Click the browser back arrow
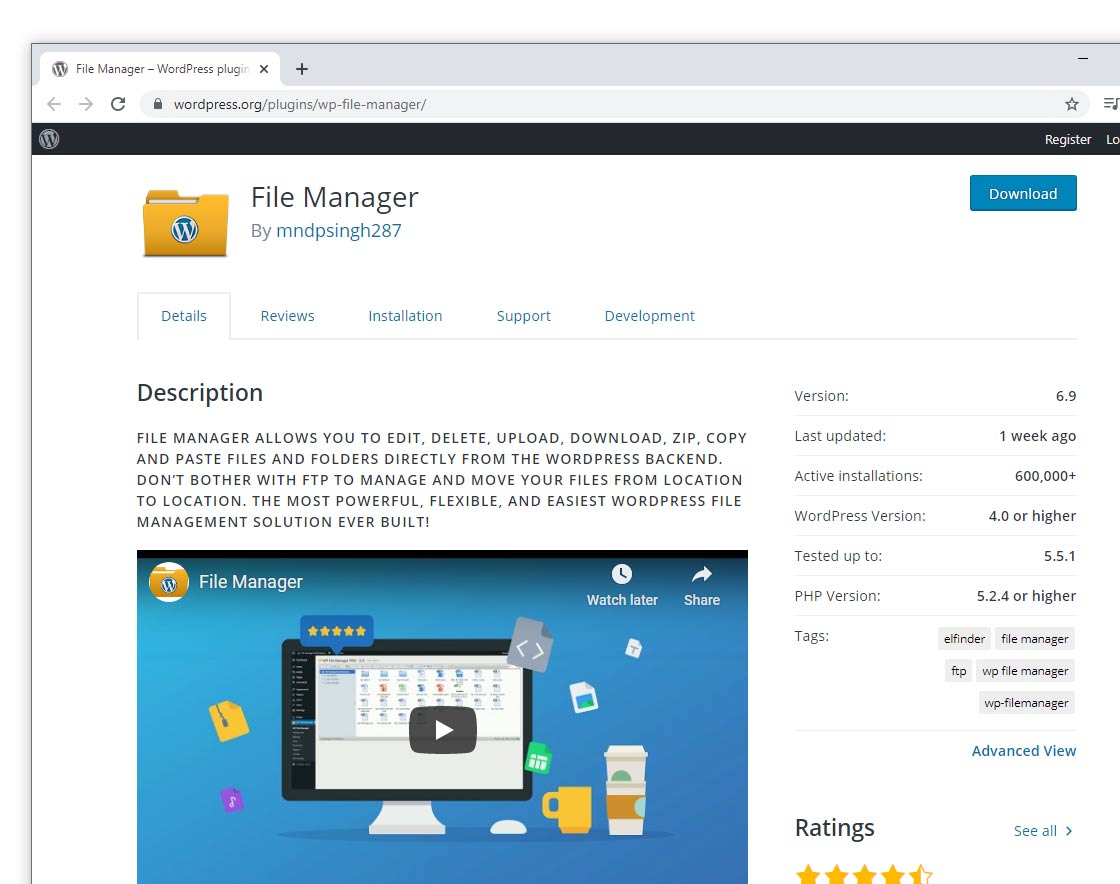 [x=54, y=104]
